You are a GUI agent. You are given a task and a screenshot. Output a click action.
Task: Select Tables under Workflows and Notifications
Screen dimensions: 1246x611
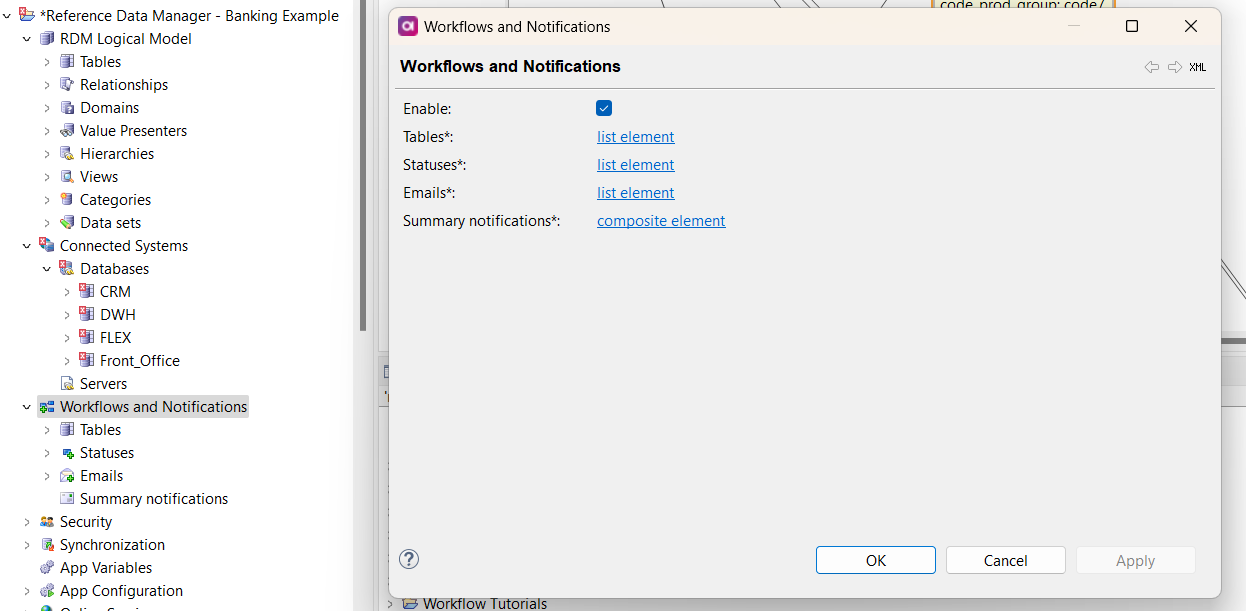pos(100,429)
